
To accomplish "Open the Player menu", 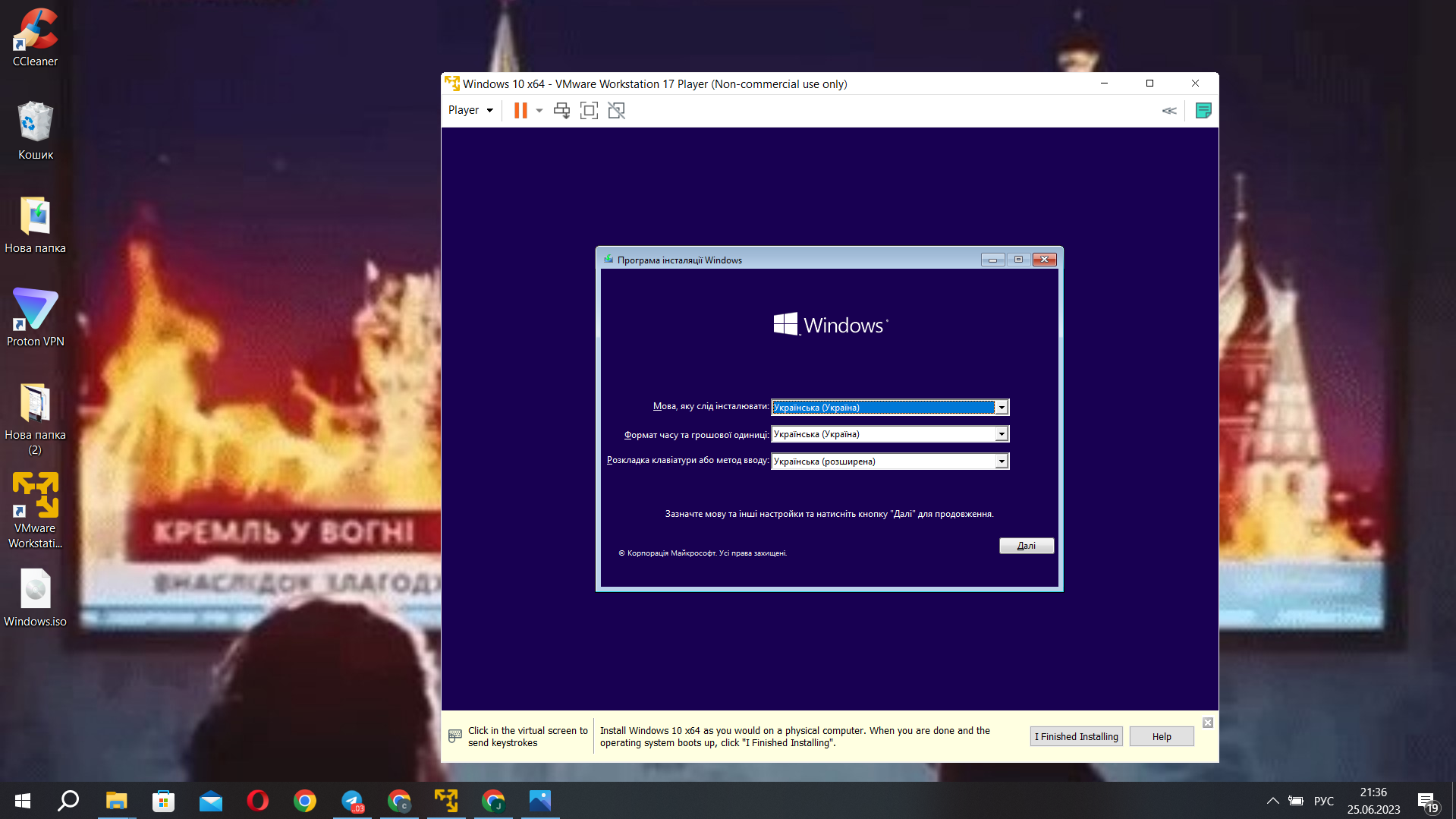I will click(470, 110).
